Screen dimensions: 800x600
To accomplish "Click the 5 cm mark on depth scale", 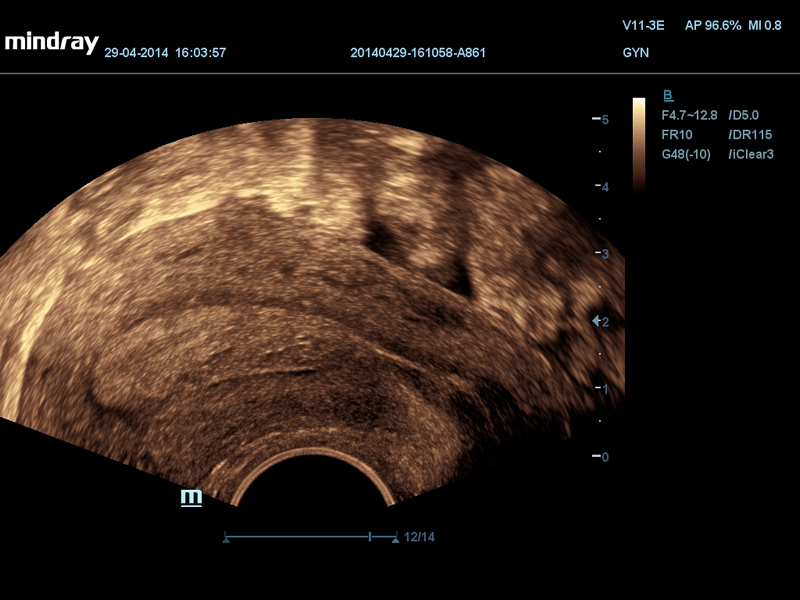I will pos(603,119).
